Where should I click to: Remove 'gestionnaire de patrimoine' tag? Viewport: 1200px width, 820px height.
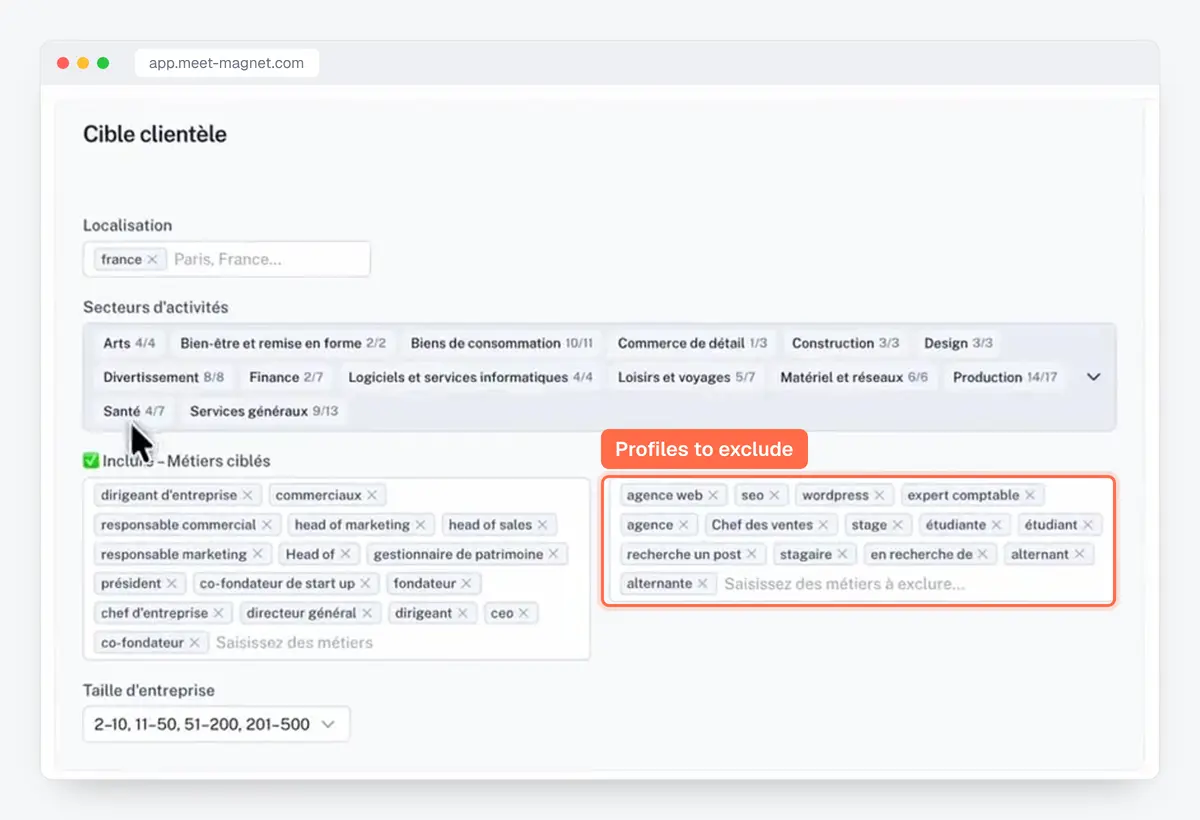(553, 554)
